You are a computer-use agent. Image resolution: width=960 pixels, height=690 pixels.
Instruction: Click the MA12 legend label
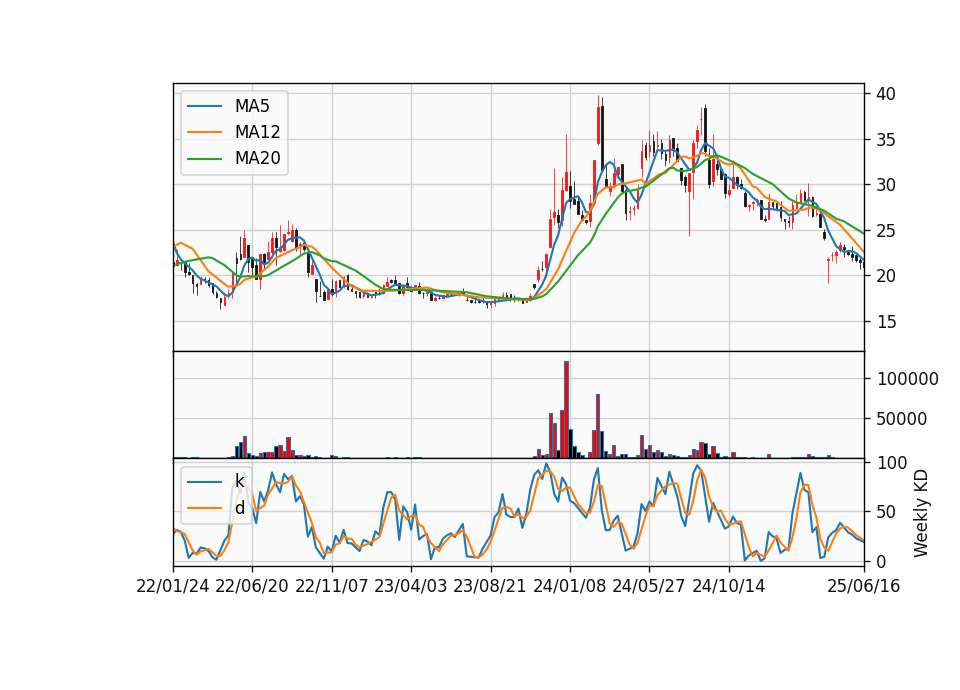point(257,132)
